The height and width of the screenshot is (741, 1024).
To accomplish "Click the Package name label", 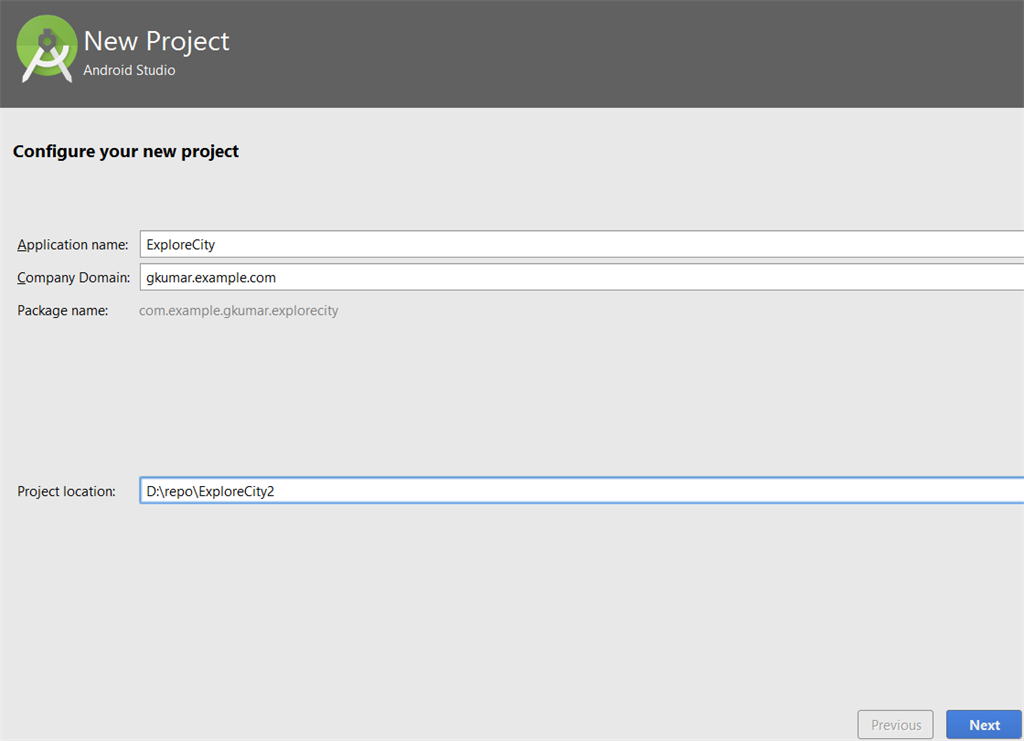I will tap(62, 311).
